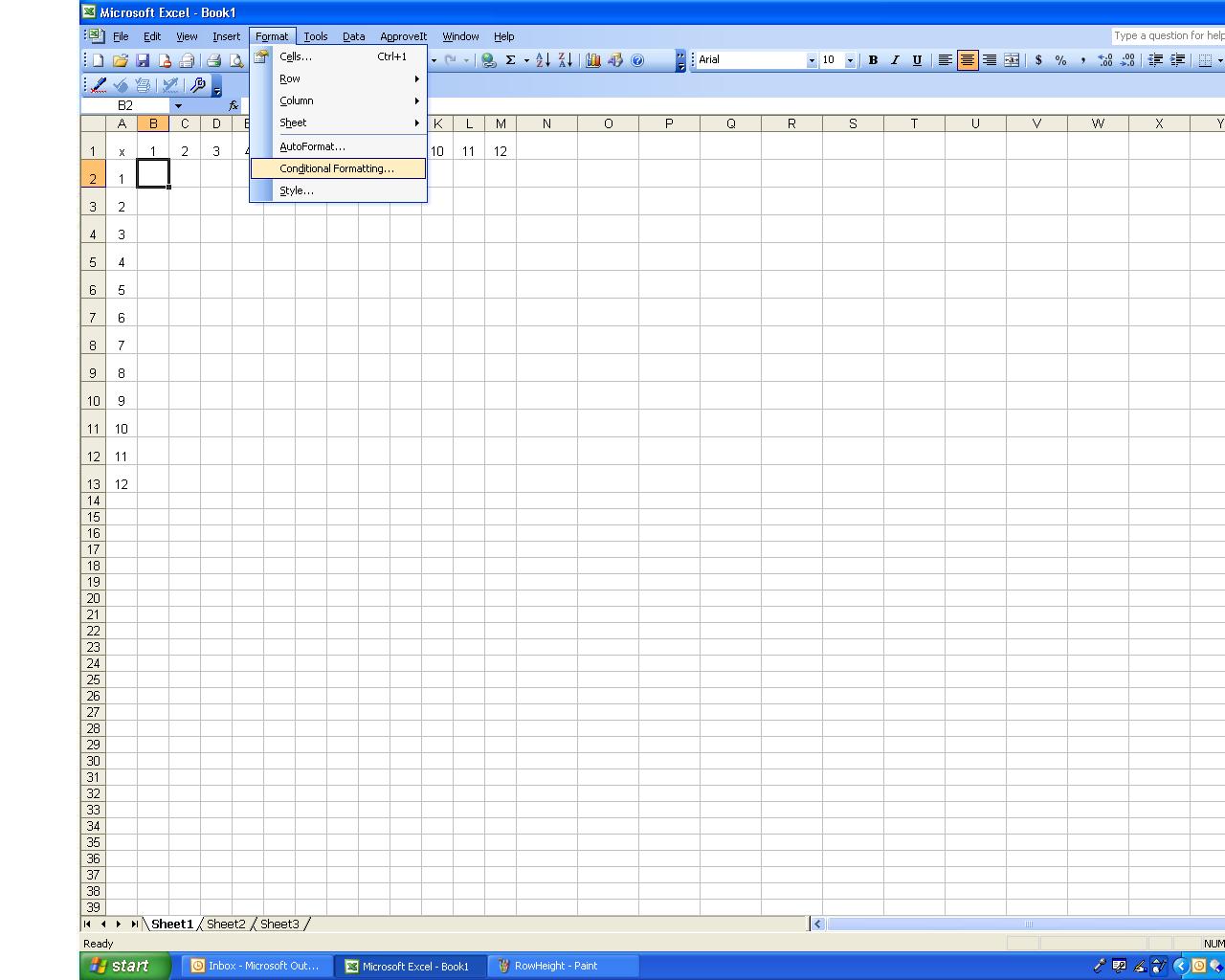Switch to the Sheet3 tab
1225x980 pixels.
pyautogui.click(x=279, y=924)
